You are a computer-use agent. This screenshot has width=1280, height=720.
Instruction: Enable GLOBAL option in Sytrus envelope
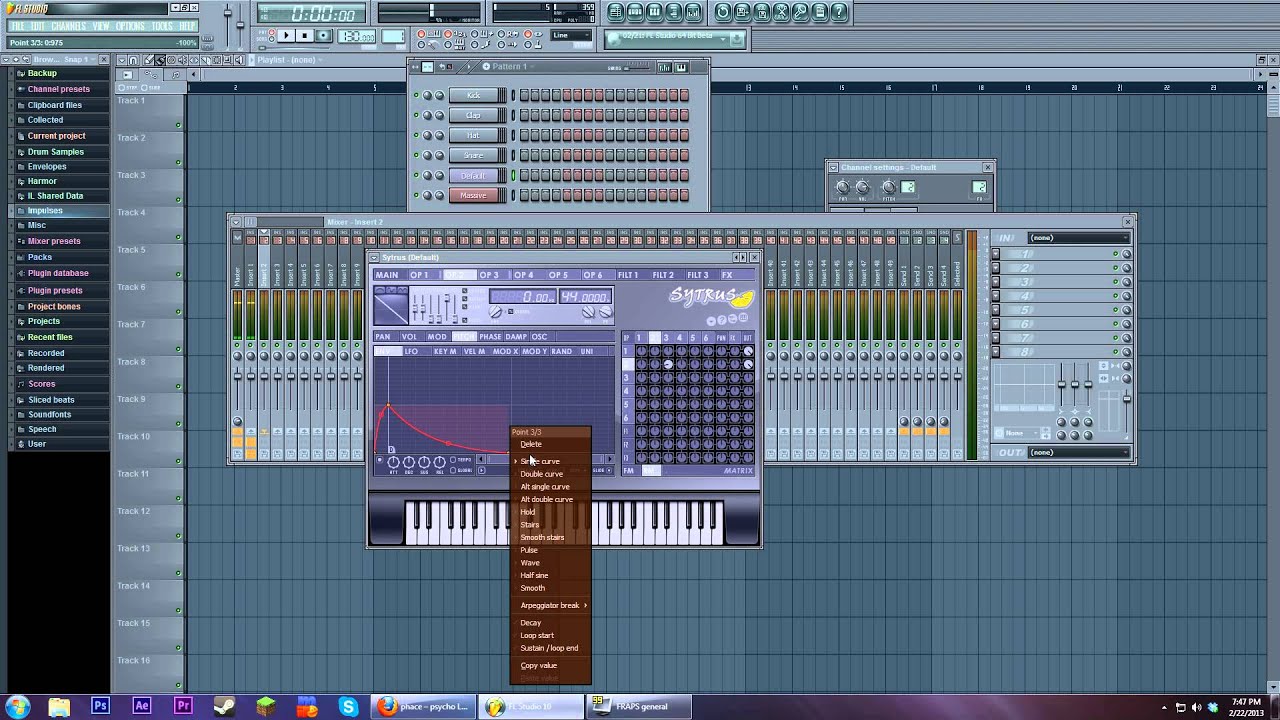coord(453,470)
